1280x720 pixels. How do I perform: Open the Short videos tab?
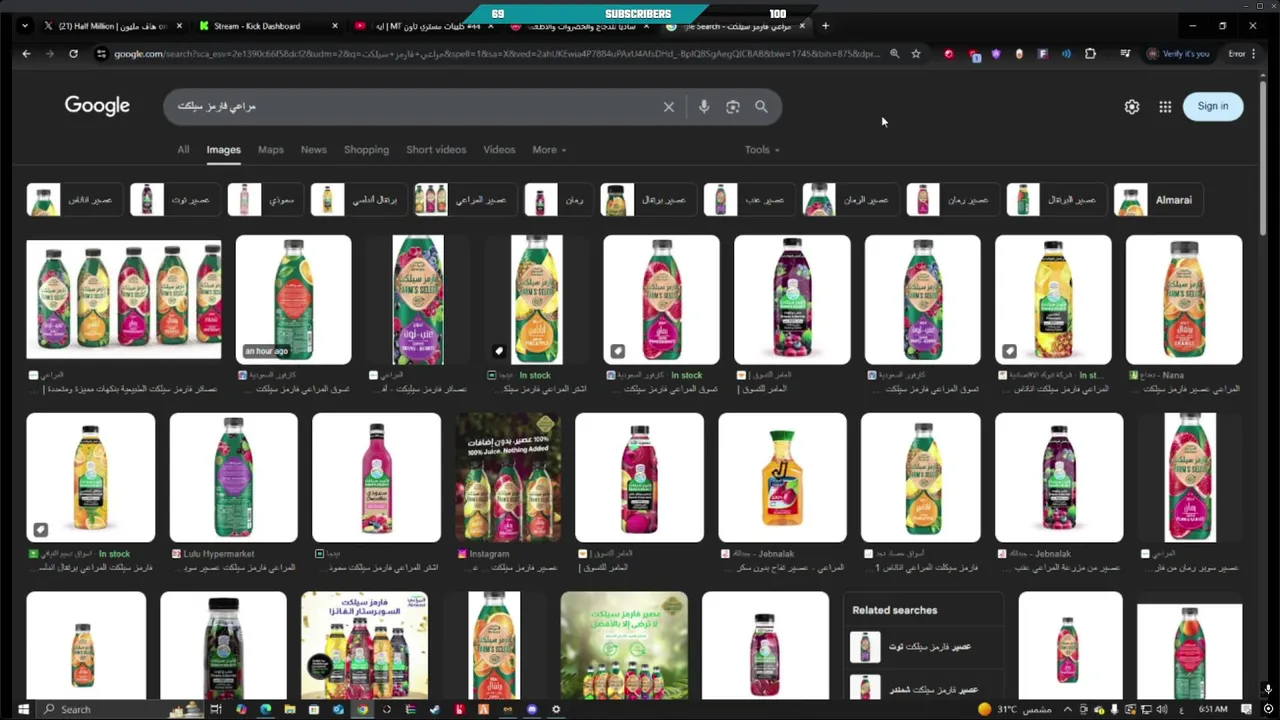pos(436,150)
